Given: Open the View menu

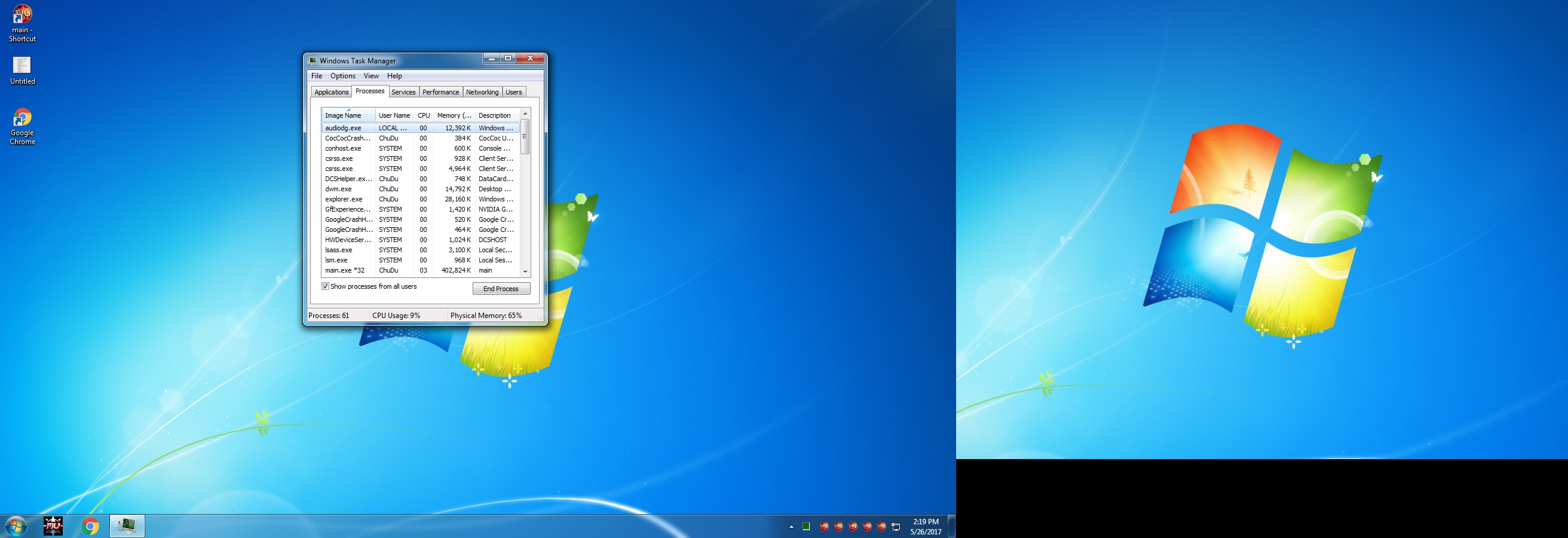Looking at the screenshot, I should click(370, 76).
